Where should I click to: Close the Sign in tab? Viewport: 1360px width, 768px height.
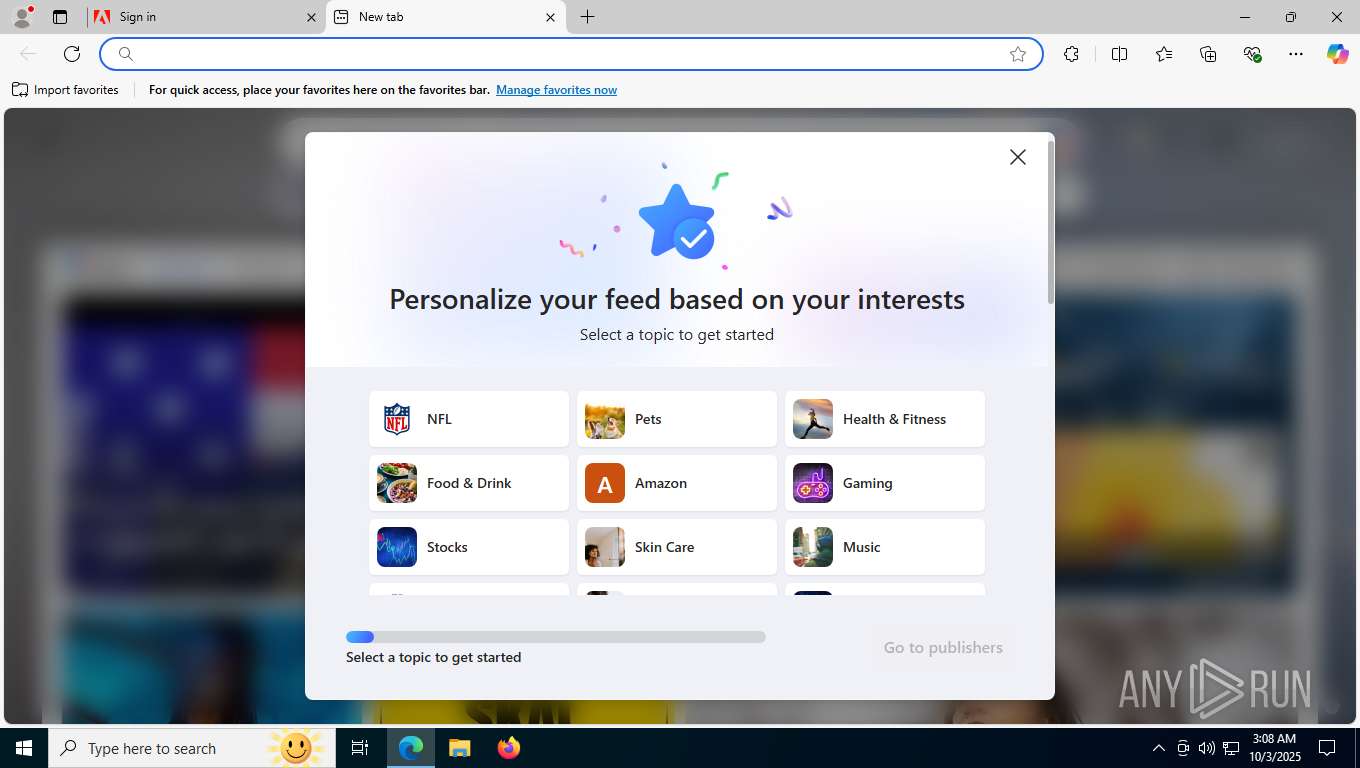click(x=310, y=17)
